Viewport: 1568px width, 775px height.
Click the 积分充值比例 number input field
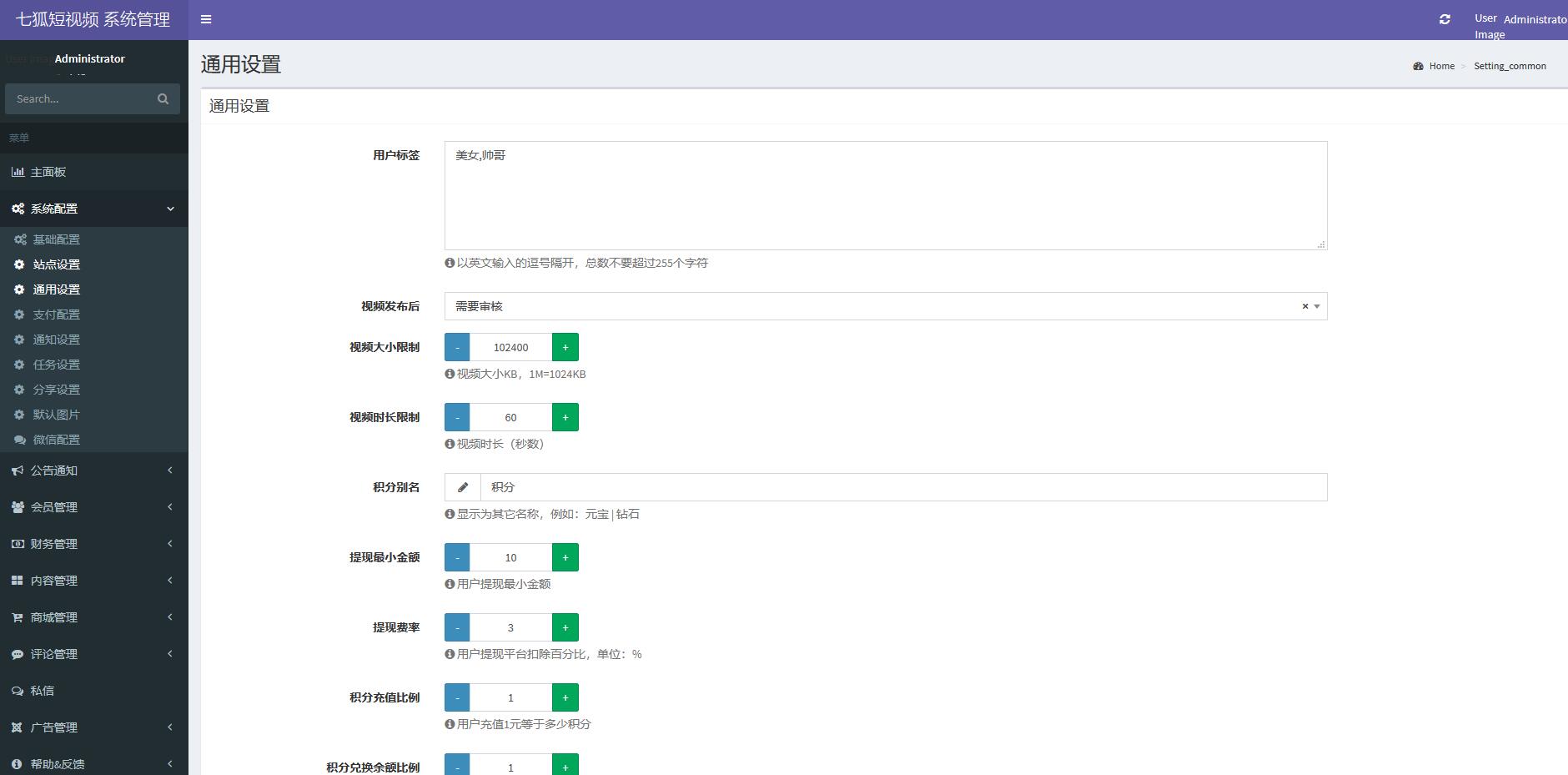click(510, 697)
